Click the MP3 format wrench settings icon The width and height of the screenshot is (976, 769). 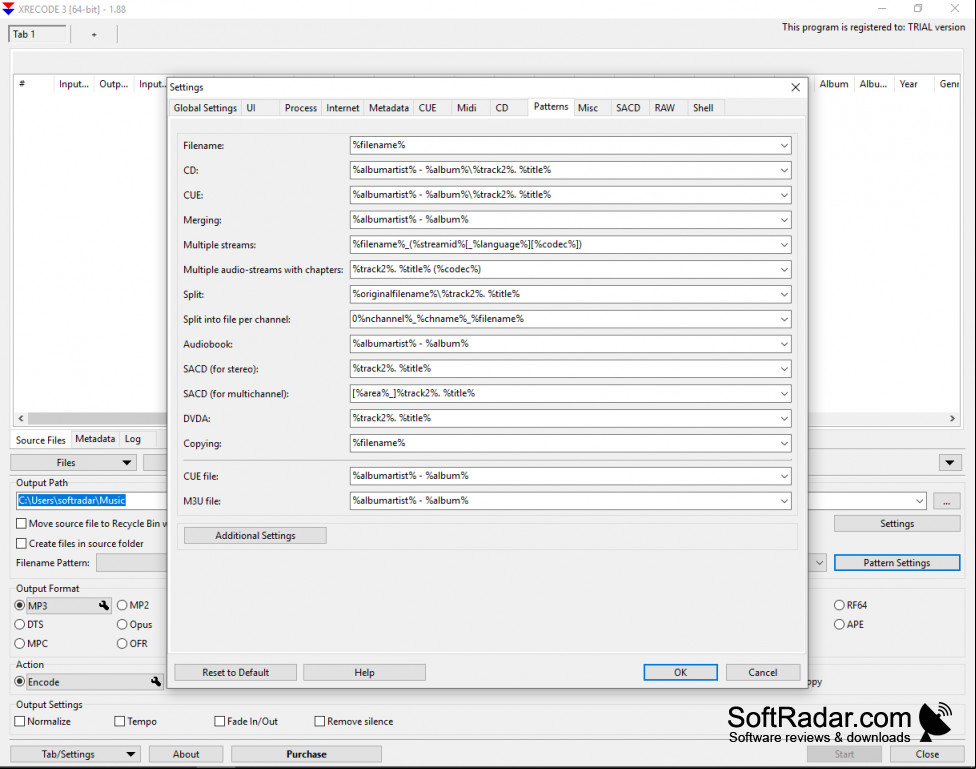[x=104, y=605]
